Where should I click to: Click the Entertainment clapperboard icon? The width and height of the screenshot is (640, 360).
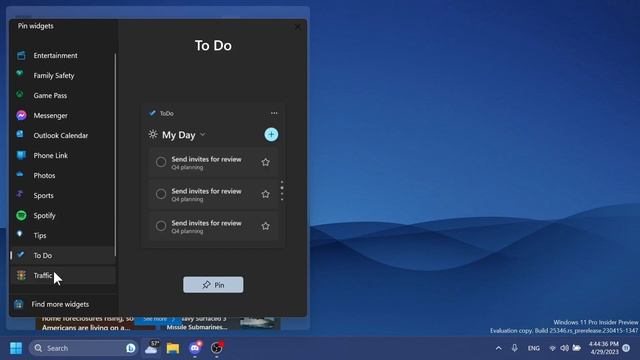[21, 55]
